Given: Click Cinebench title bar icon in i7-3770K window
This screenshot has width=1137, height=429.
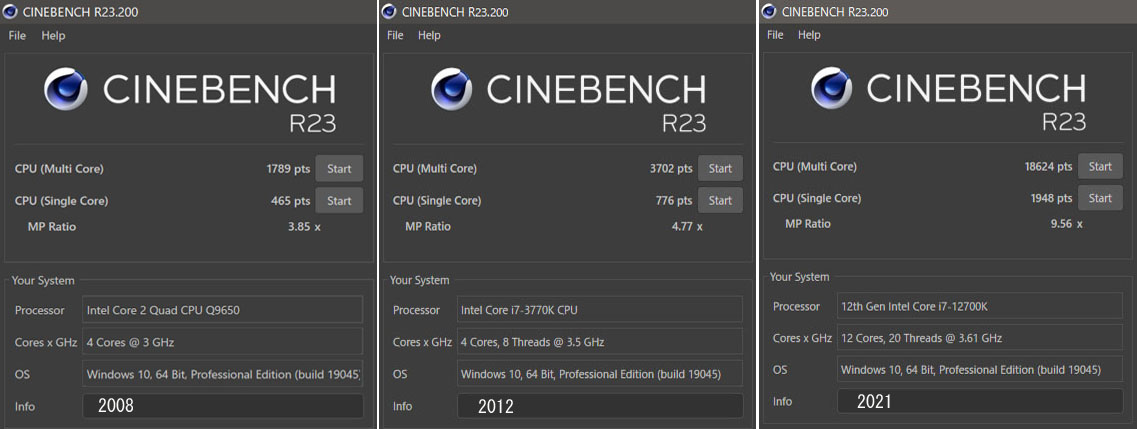Looking at the screenshot, I should (x=389, y=12).
